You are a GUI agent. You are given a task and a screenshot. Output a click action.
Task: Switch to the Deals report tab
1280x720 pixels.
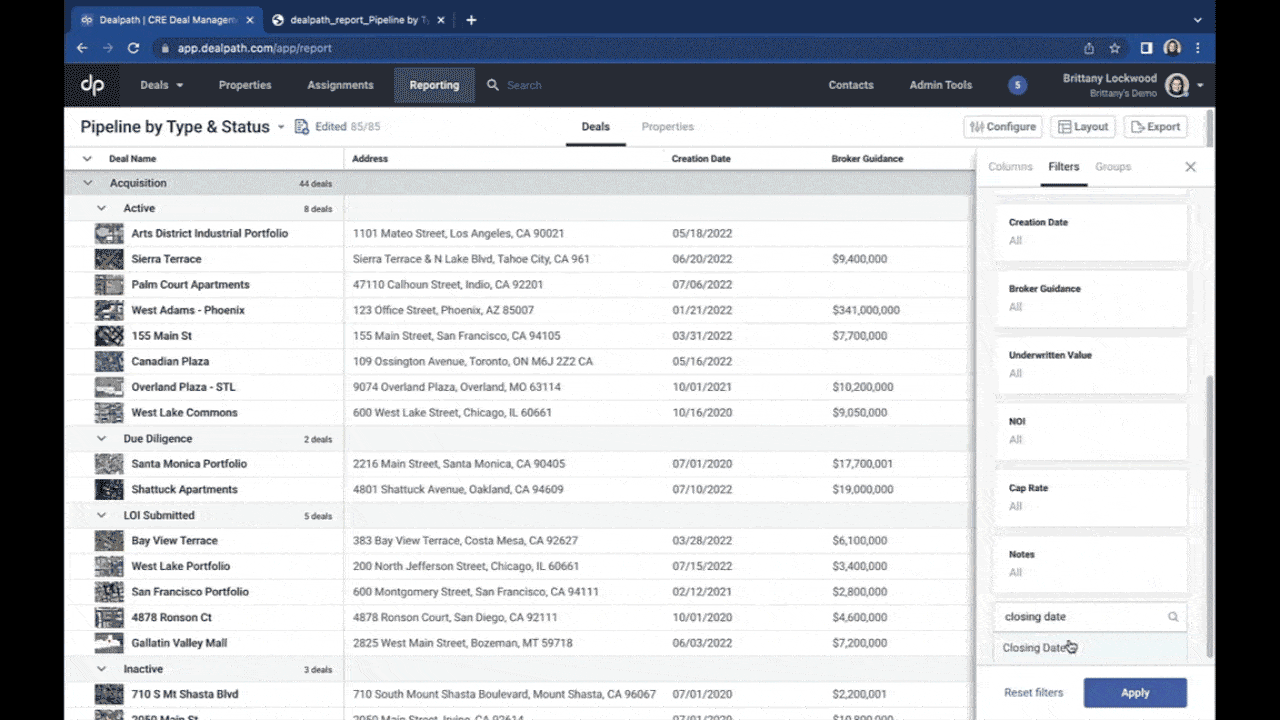click(x=596, y=127)
